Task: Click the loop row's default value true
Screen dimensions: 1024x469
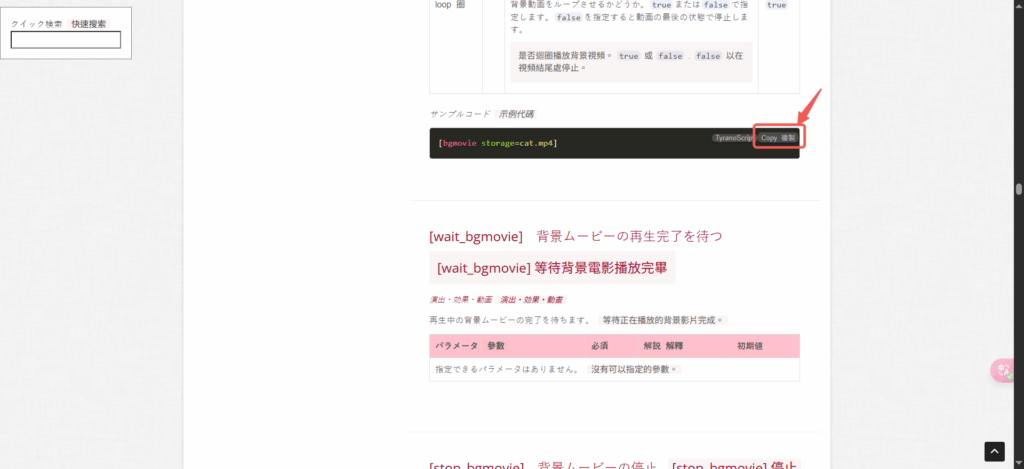Action: 776,5
